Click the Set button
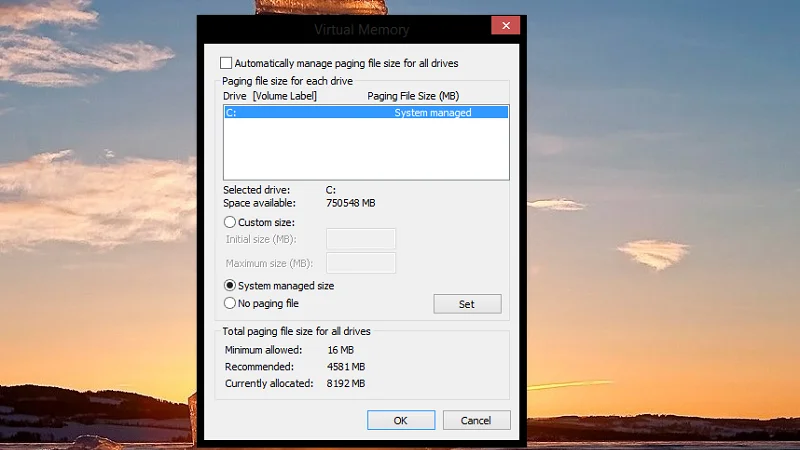Image resolution: width=800 pixels, height=450 pixels. 467,304
